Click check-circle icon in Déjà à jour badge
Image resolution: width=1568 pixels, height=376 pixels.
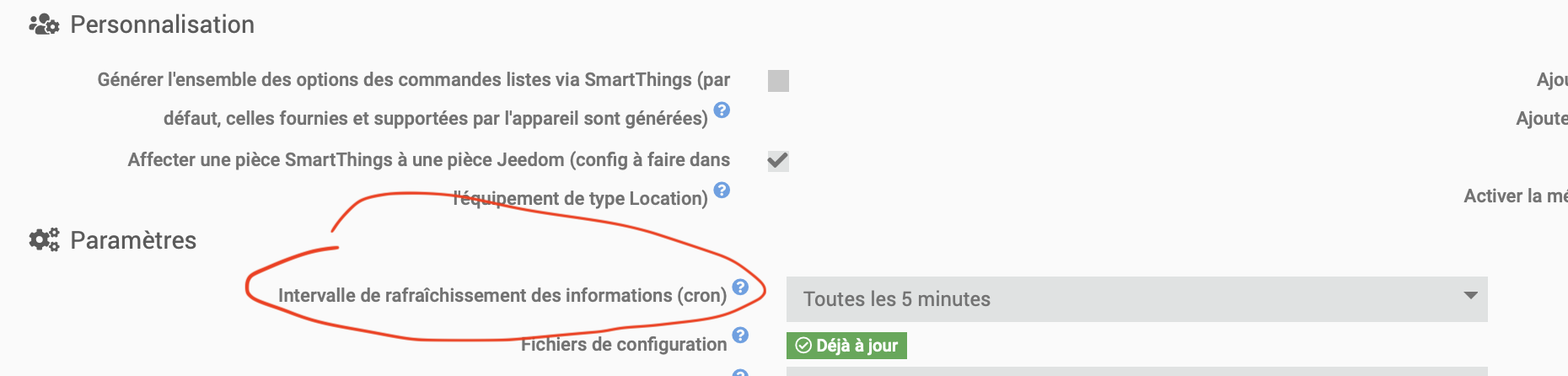click(803, 346)
